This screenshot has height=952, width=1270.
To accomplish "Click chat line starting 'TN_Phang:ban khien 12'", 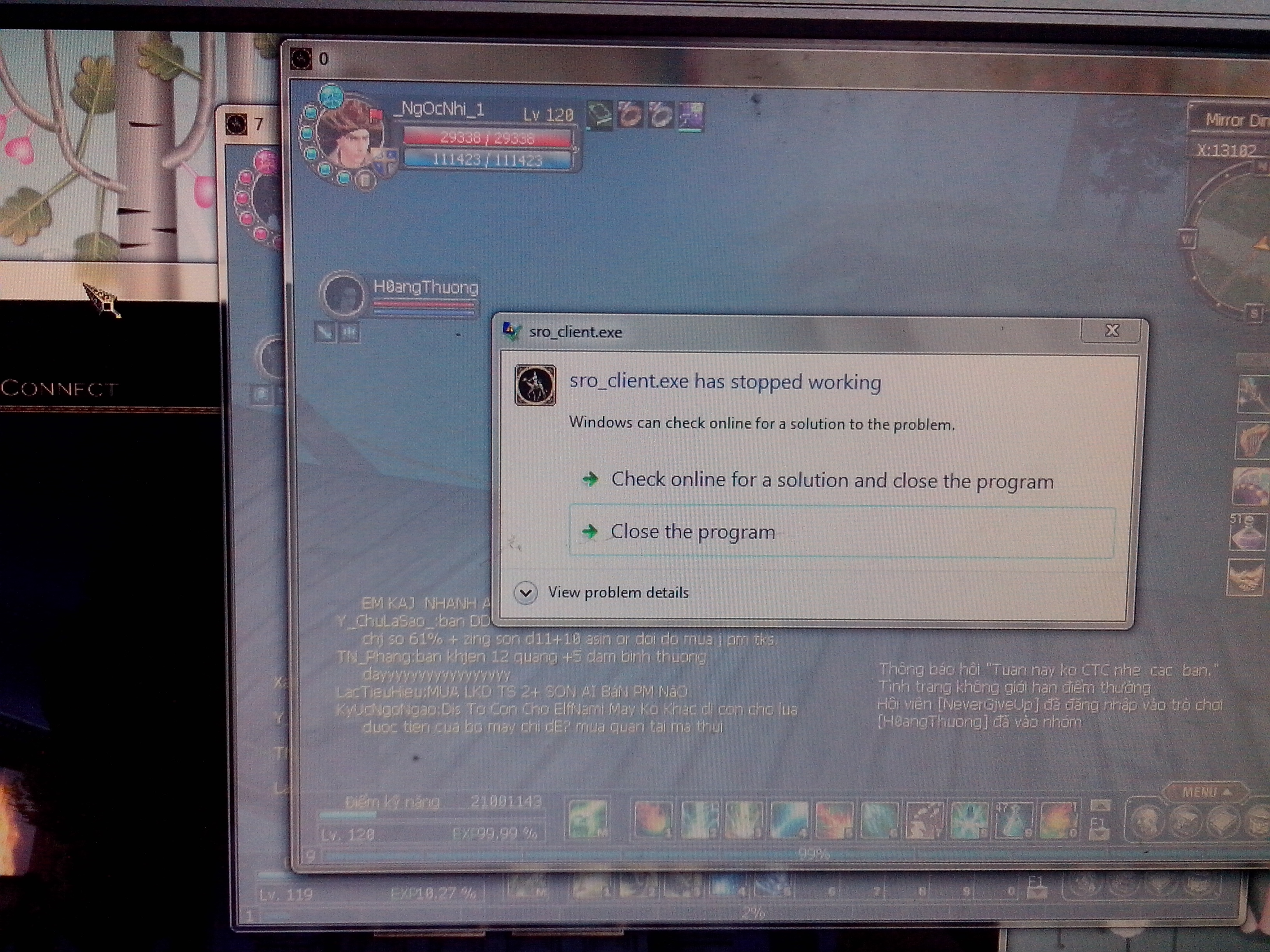I will (521, 656).
